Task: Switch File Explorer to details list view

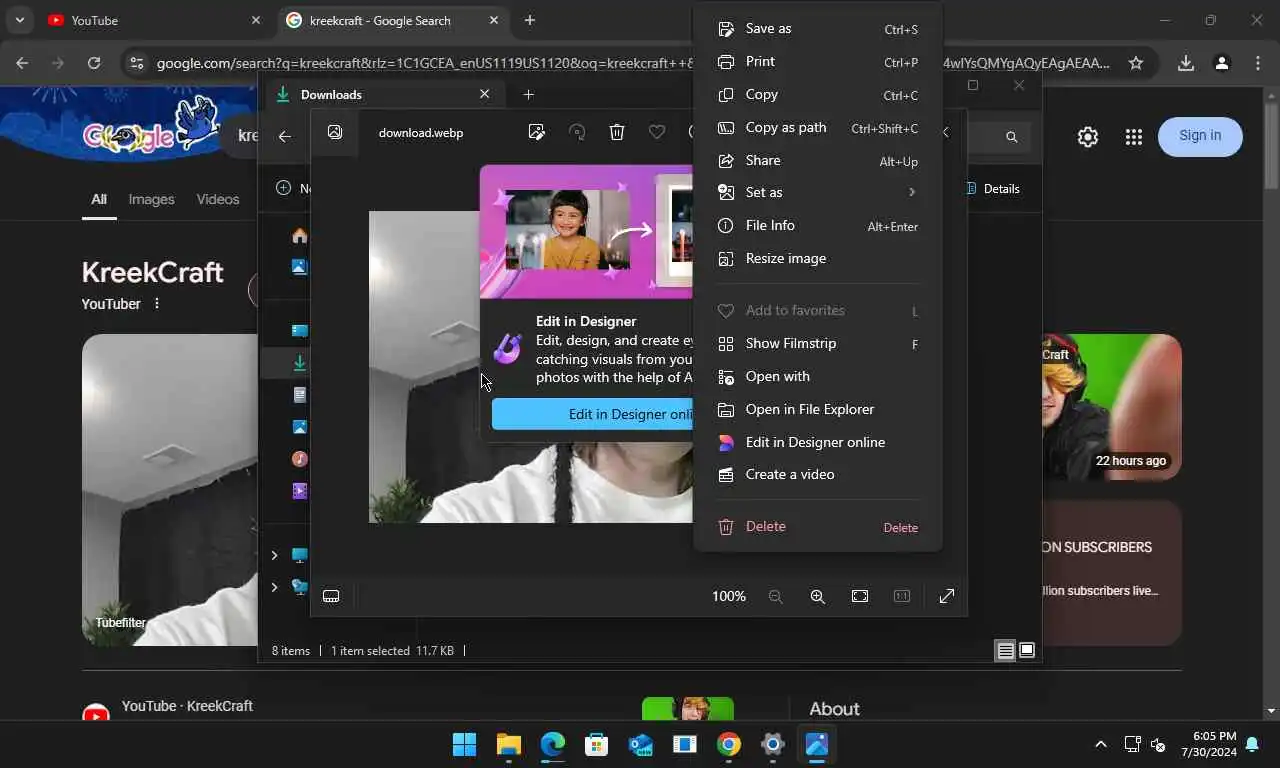Action: [1005, 651]
